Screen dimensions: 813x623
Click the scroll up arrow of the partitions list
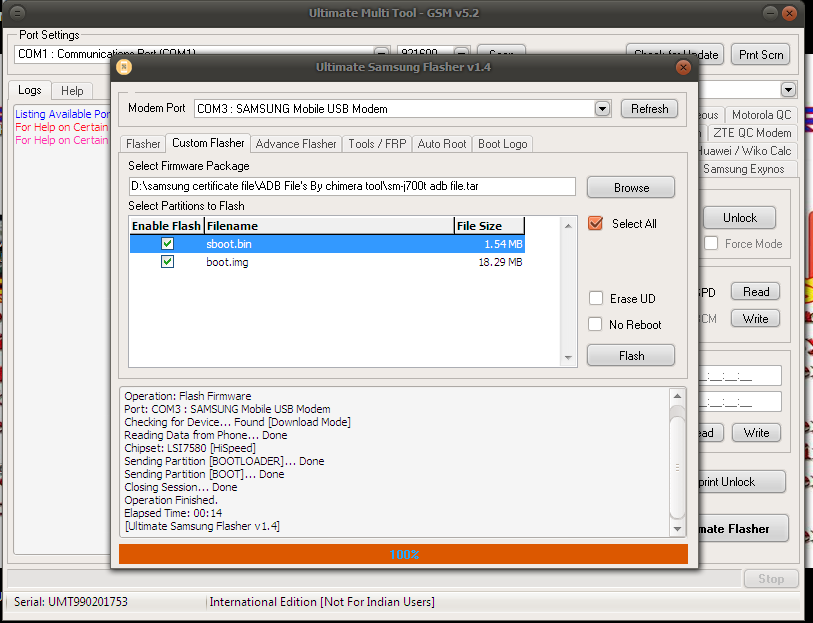(568, 226)
